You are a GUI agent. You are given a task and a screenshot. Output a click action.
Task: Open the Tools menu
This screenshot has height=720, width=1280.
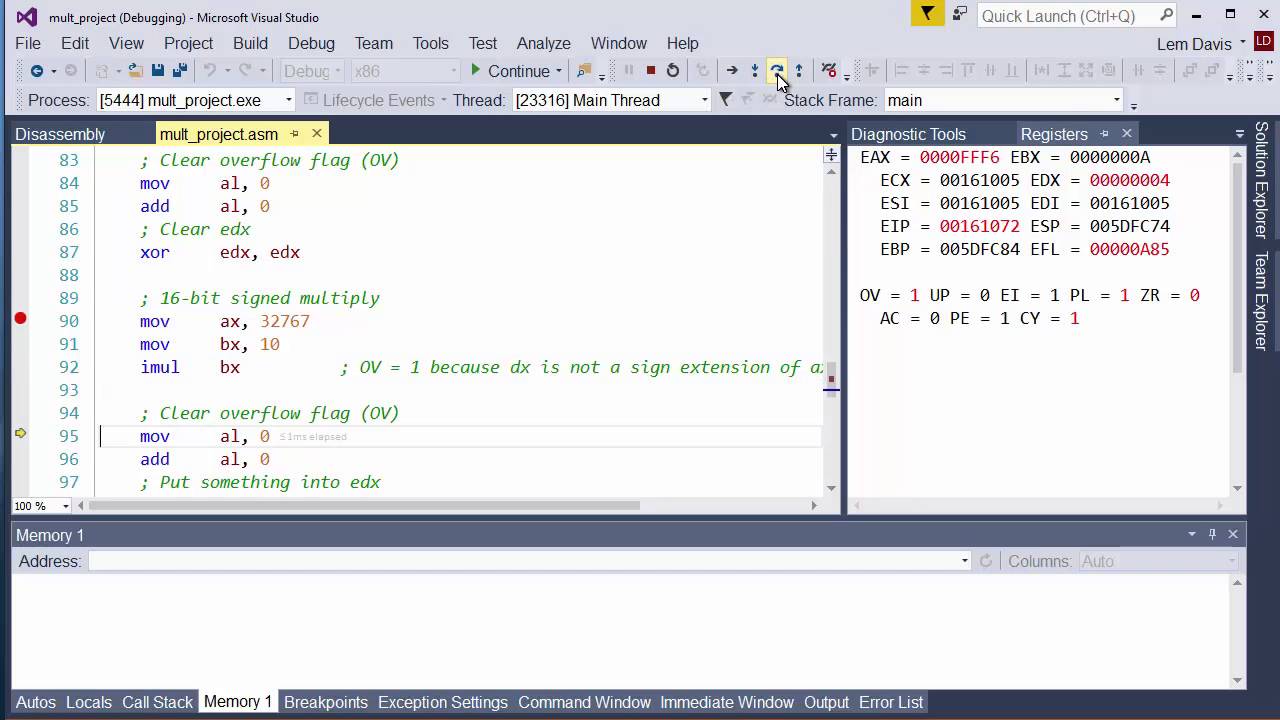tap(430, 43)
